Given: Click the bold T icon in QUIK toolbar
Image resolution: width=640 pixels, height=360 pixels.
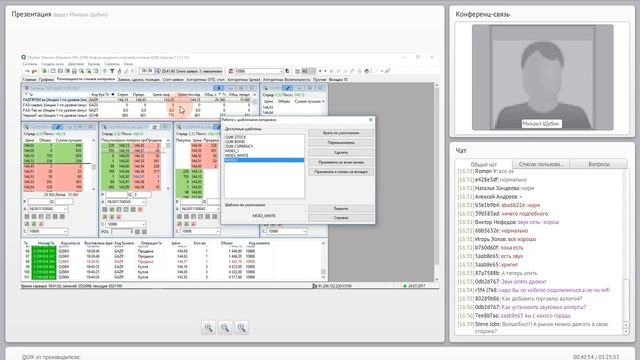Looking at the screenshot, I should [112, 71].
